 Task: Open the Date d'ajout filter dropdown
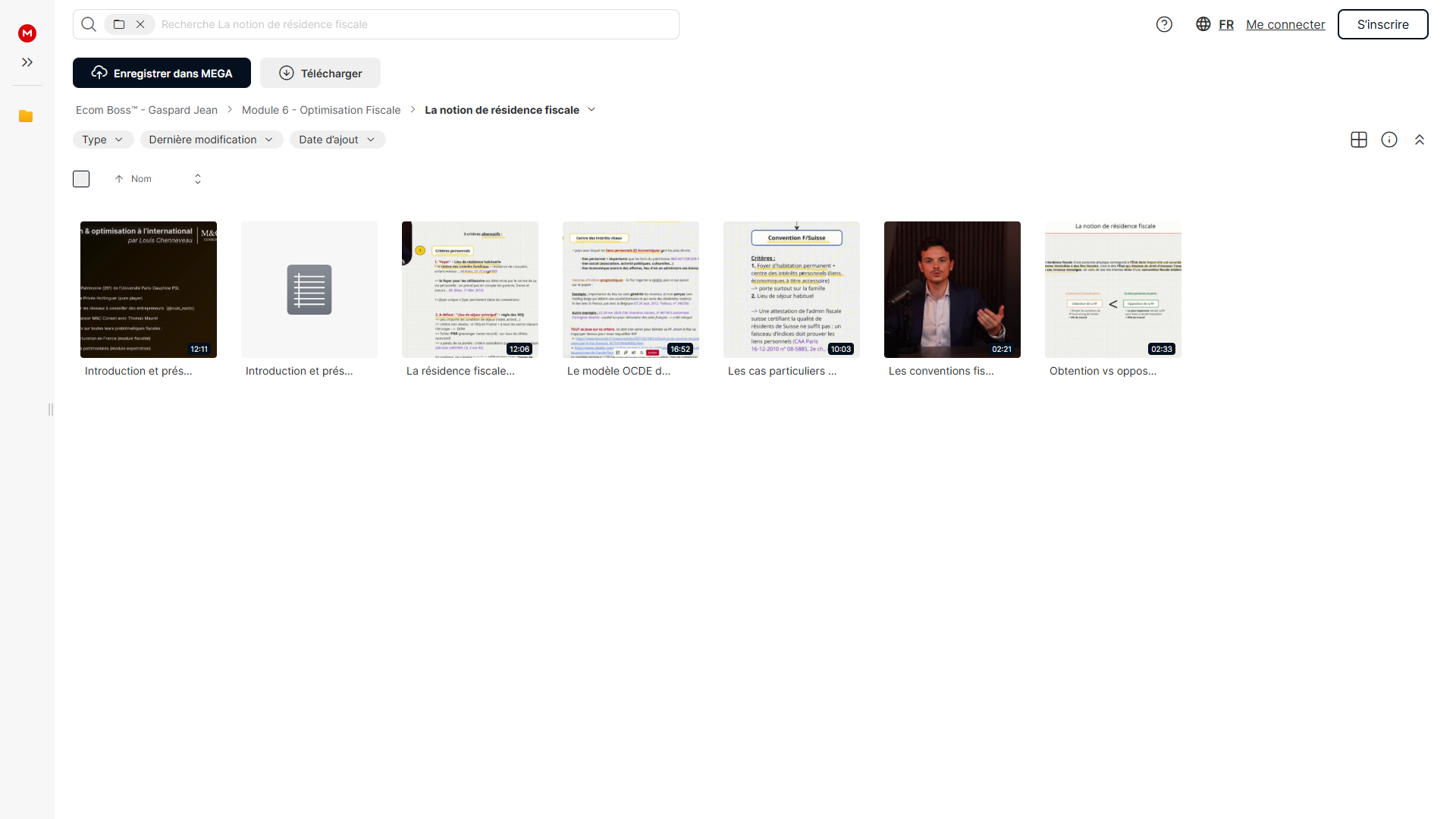click(x=337, y=140)
